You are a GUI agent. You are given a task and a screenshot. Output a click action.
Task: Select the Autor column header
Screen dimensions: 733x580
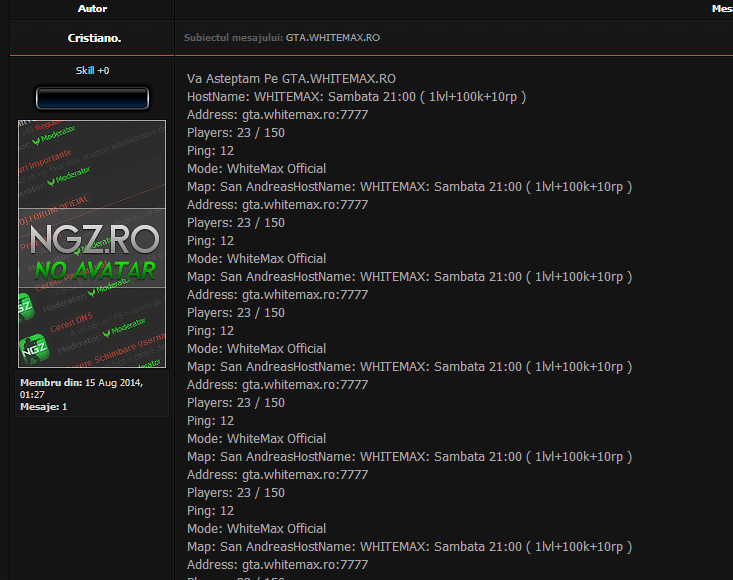(x=92, y=8)
